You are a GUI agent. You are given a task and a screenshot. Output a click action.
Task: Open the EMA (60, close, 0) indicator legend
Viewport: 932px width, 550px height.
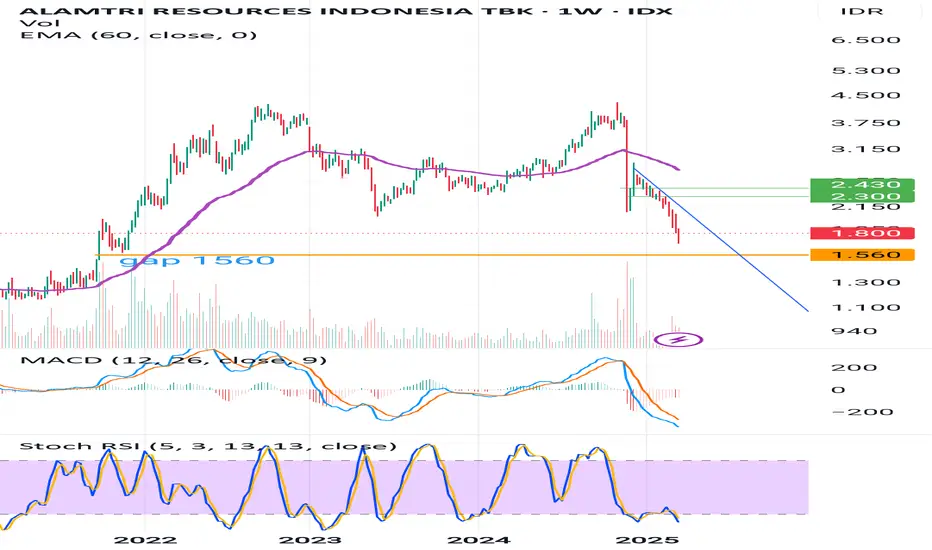[x=138, y=35]
